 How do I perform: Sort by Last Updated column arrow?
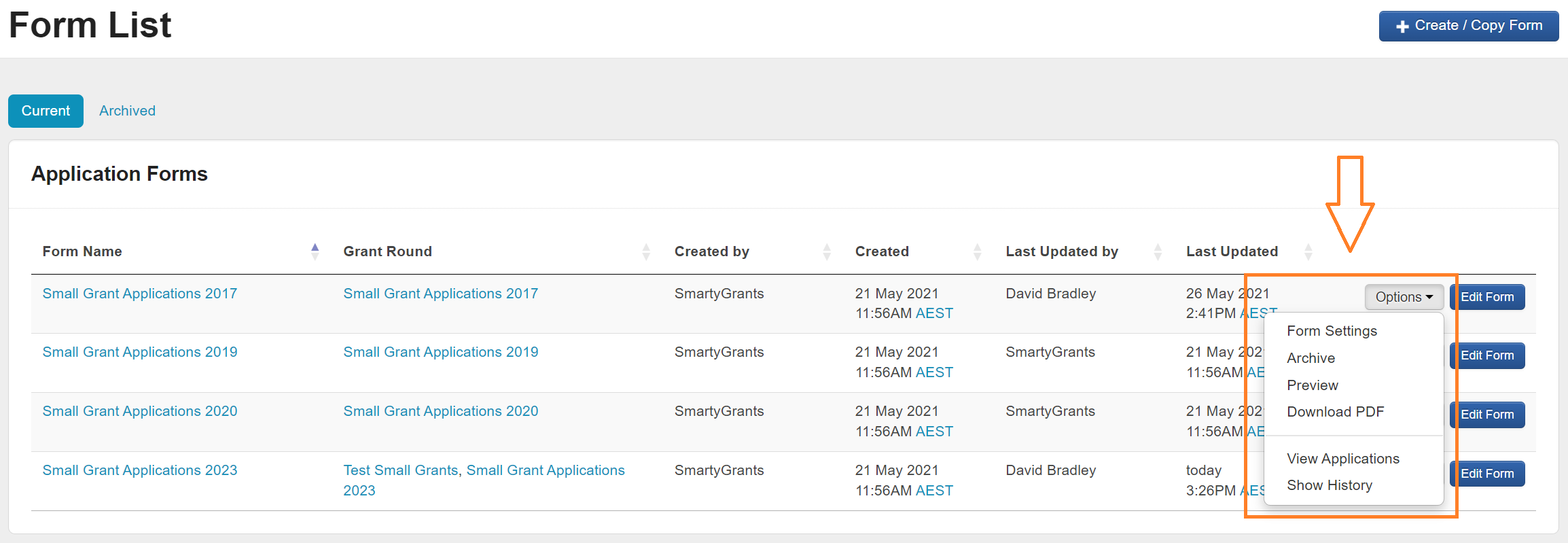coord(1308,251)
